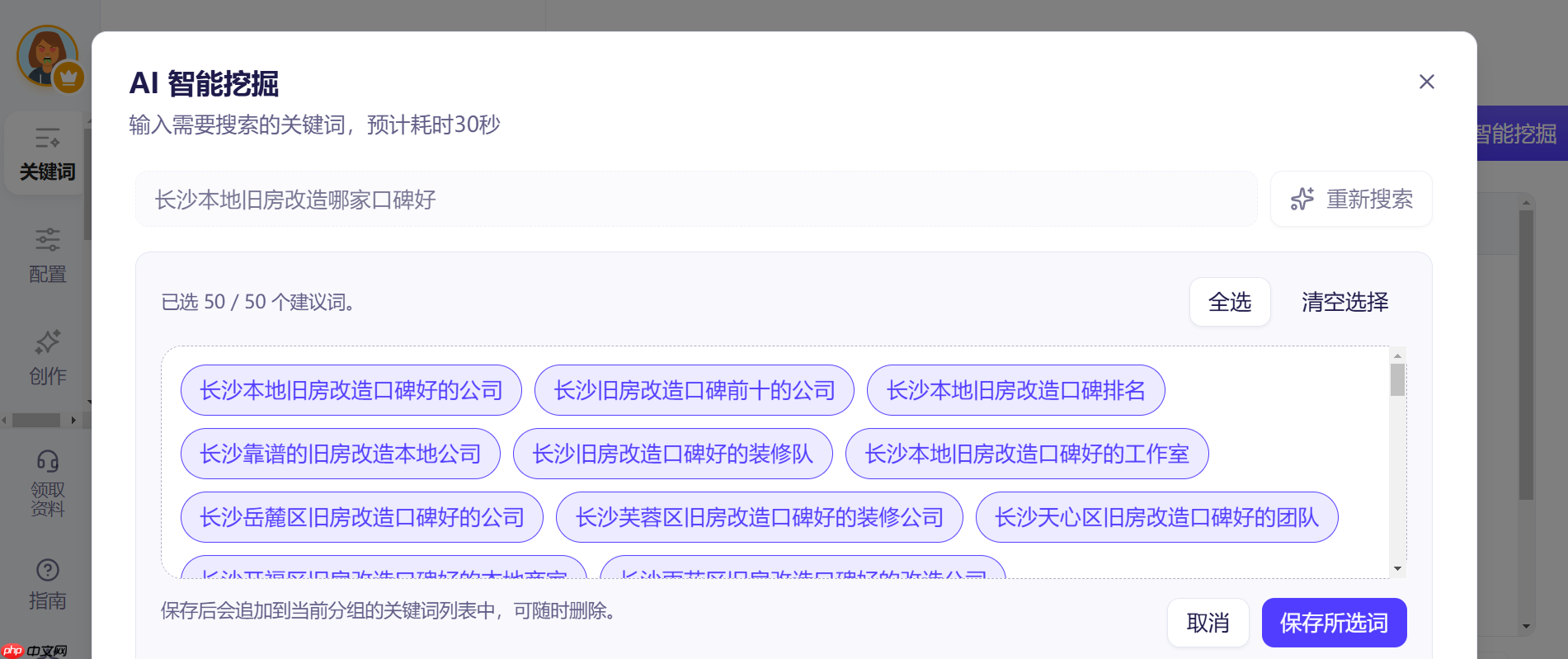The height and width of the screenshot is (659, 1568).
Task: Open the 关键词 sidebar icon
Action: (x=47, y=138)
